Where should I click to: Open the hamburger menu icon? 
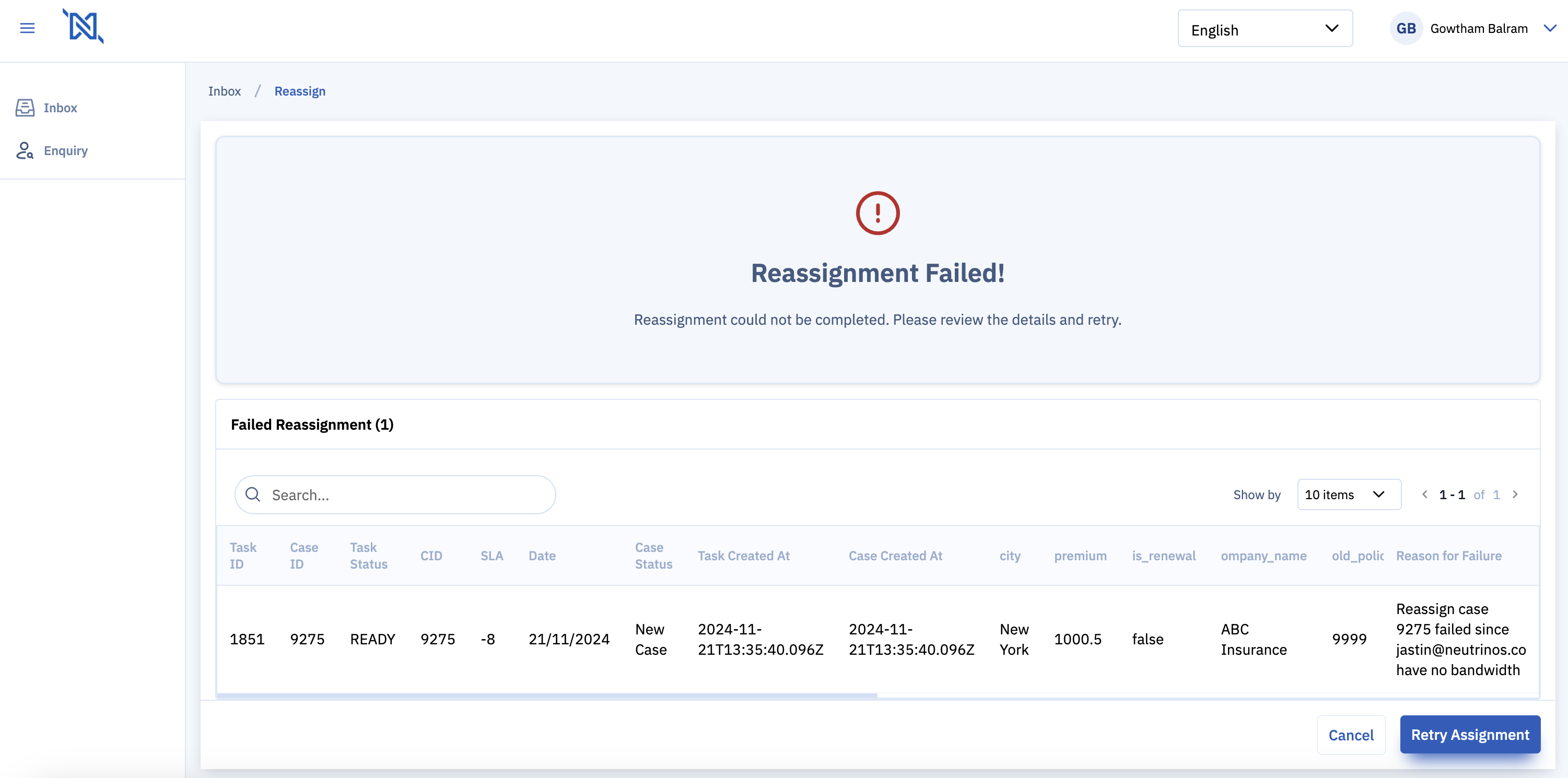[27, 28]
